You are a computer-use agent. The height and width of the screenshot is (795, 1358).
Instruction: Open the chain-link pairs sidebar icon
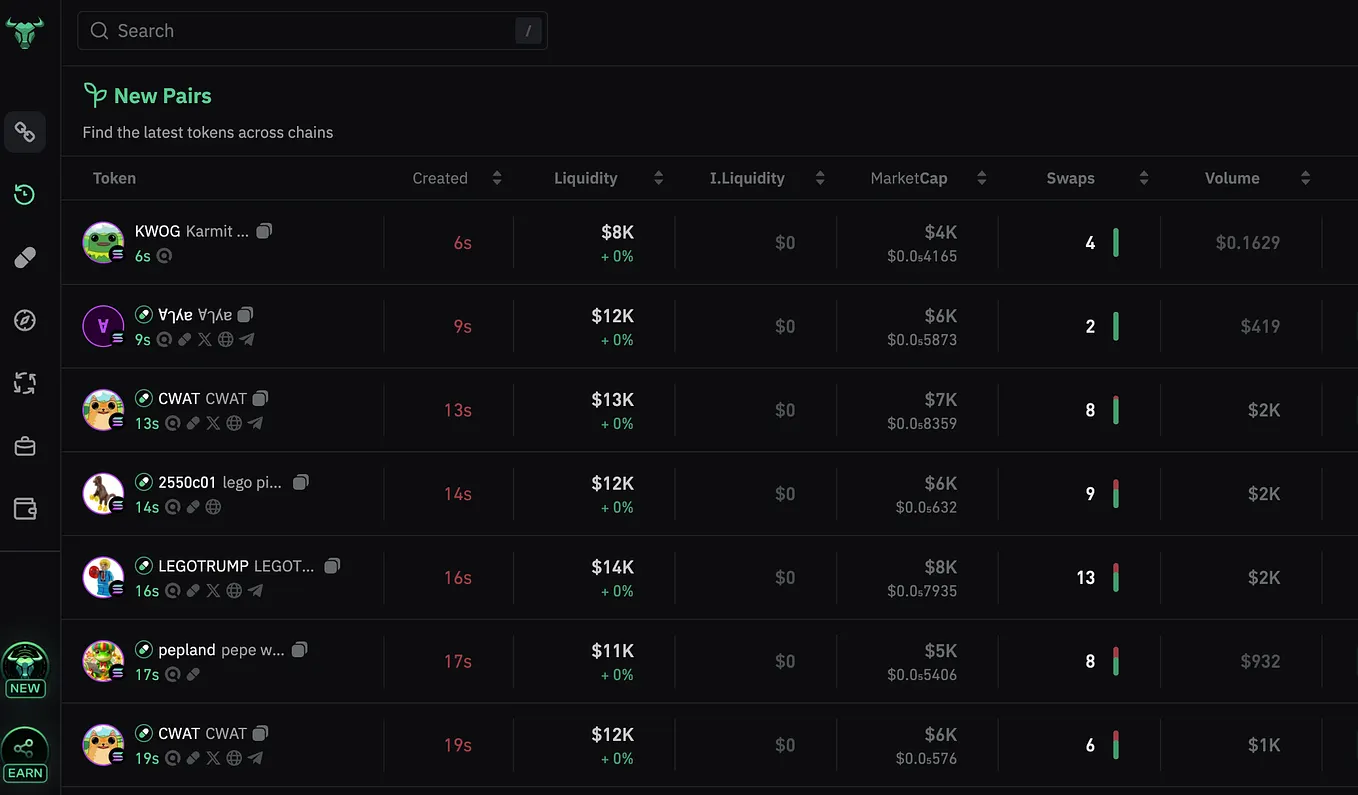[25, 132]
